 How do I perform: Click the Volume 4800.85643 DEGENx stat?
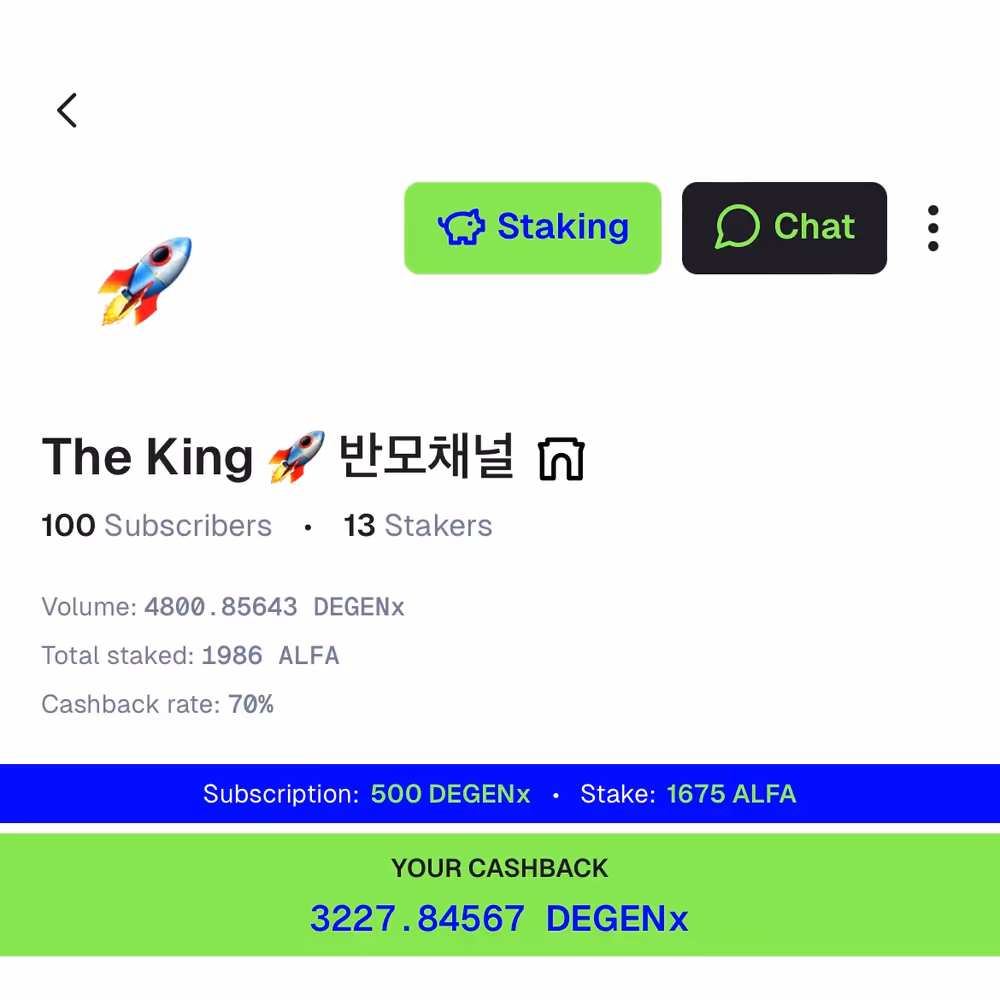pyautogui.click(x=223, y=607)
